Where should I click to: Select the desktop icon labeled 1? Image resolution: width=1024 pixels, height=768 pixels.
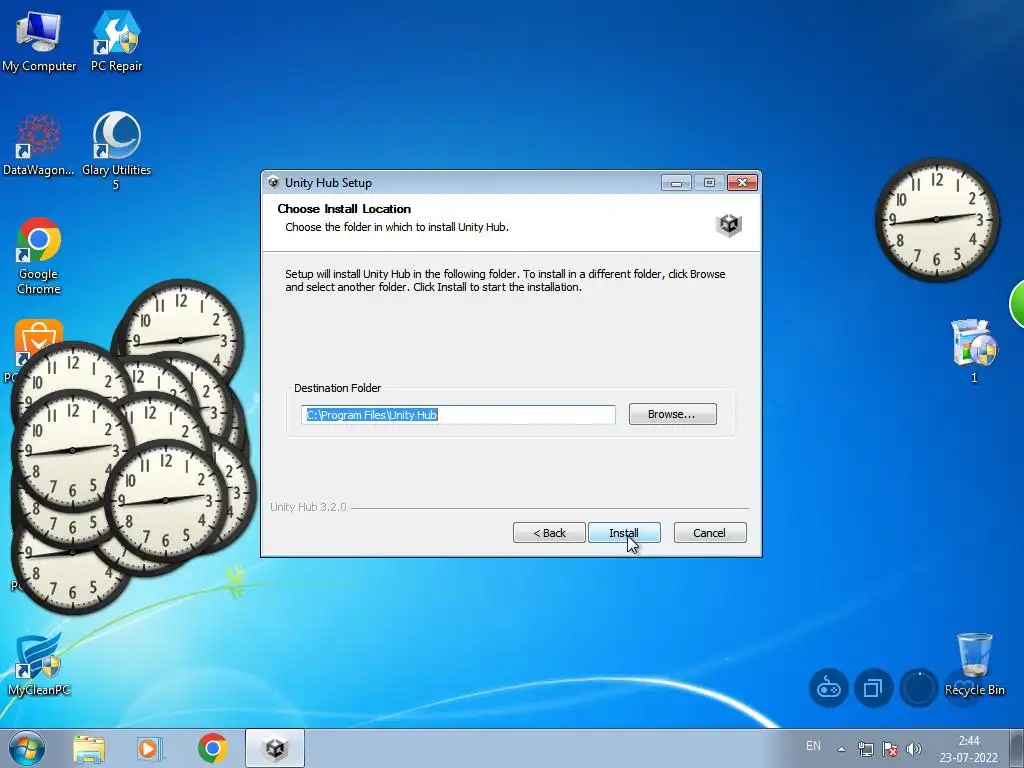coord(974,351)
